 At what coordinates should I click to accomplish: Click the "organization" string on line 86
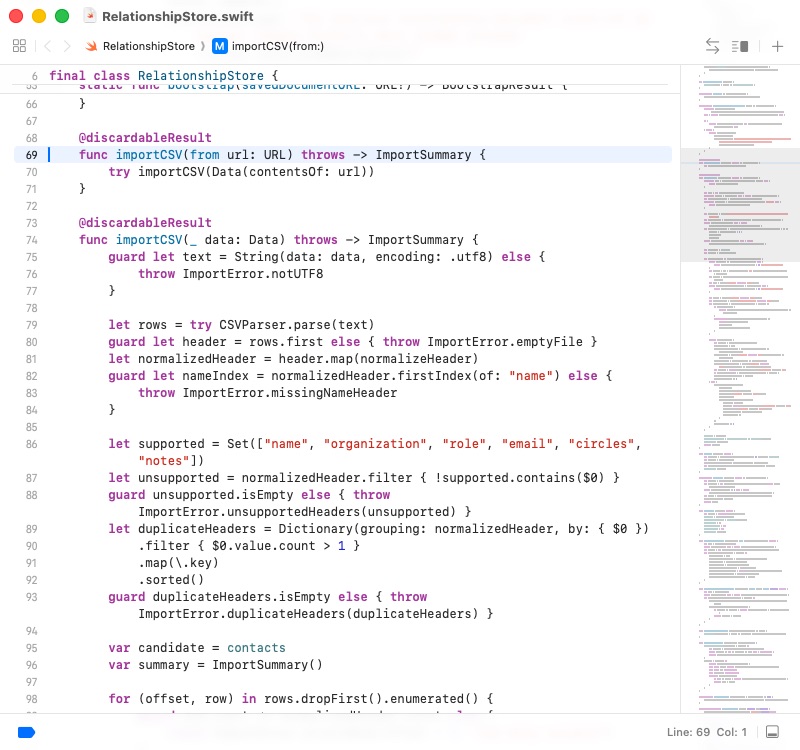(x=374, y=444)
